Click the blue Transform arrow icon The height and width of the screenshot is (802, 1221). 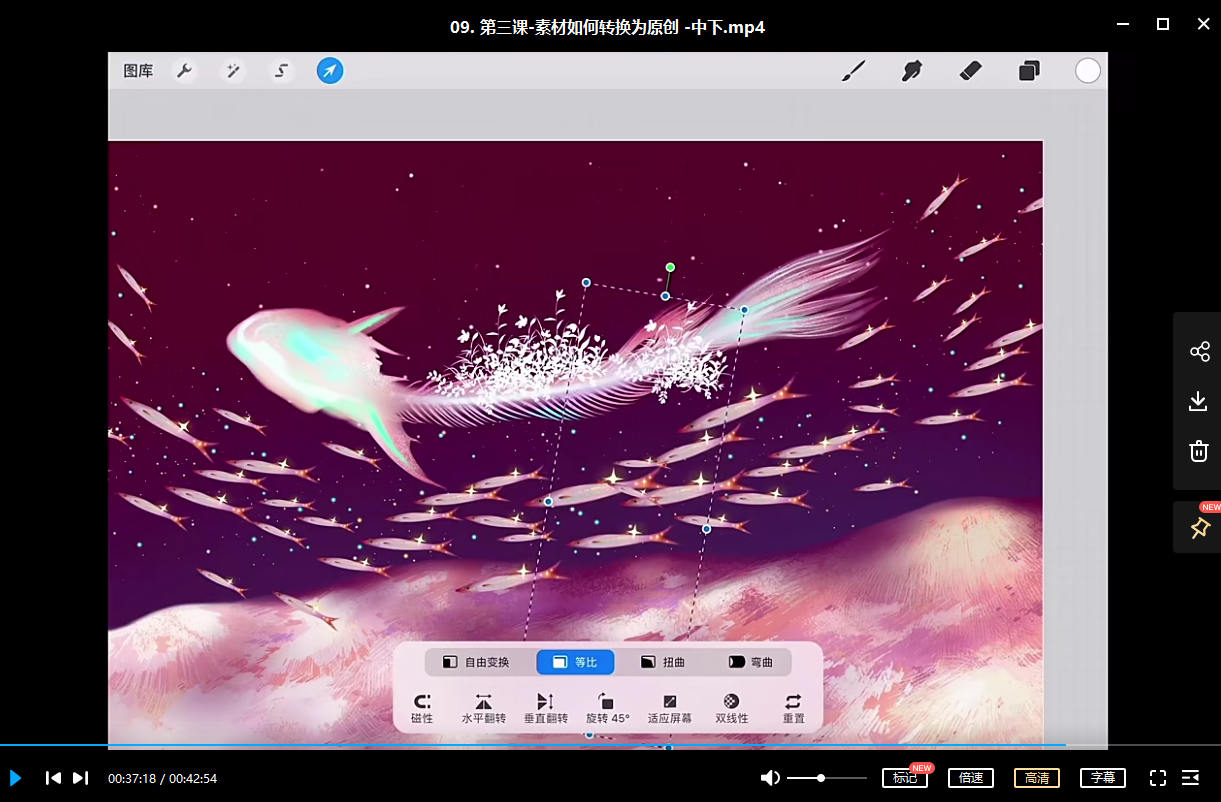pos(330,71)
